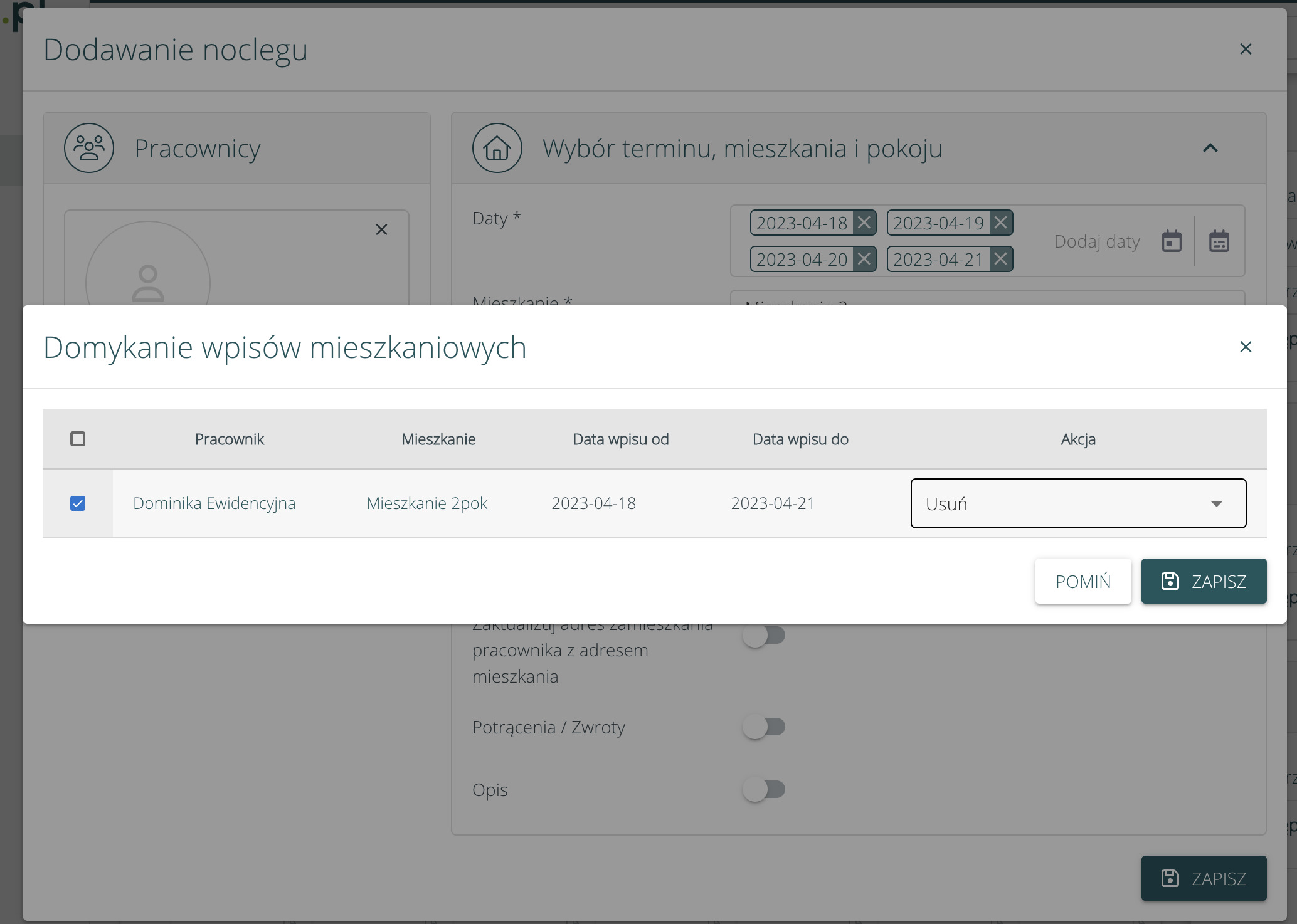Open the single-date calendar picker icon
Image resolution: width=1297 pixels, height=924 pixels.
[1172, 241]
